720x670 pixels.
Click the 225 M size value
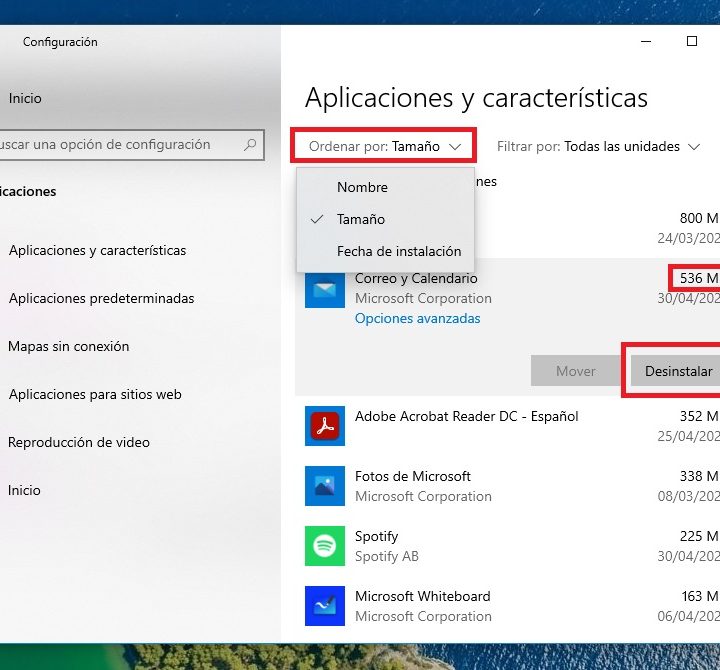(x=699, y=536)
